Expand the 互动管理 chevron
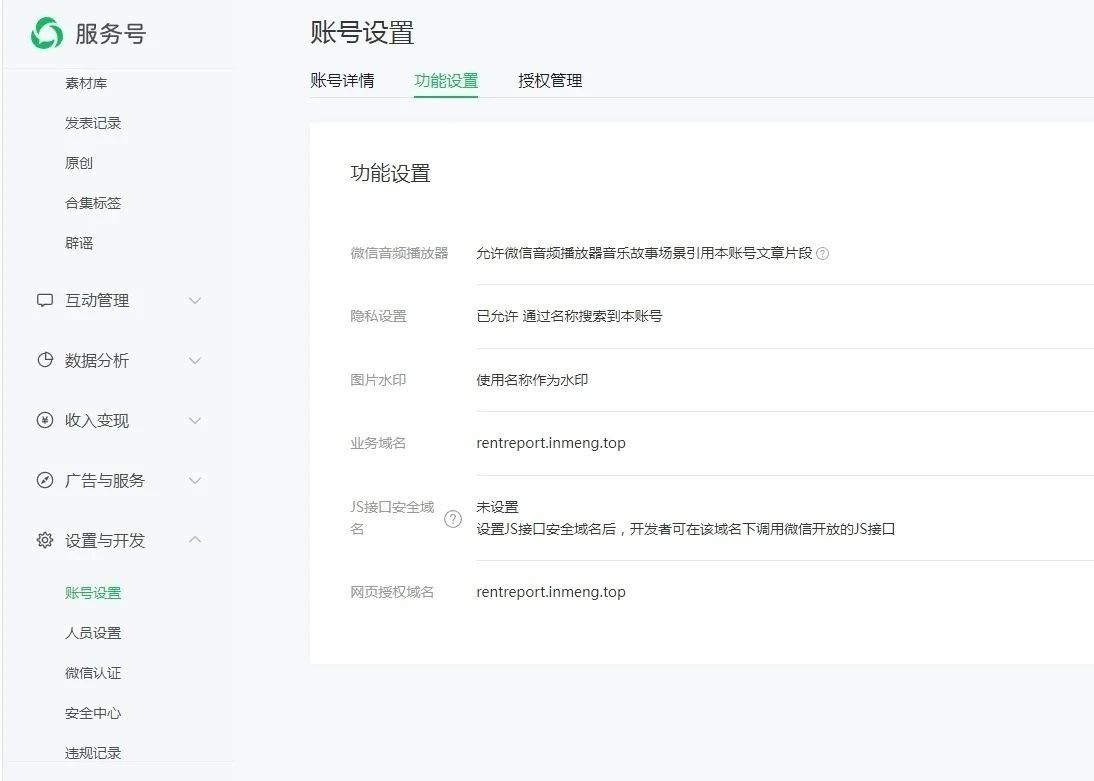The image size is (1094, 781). click(195, 301)
